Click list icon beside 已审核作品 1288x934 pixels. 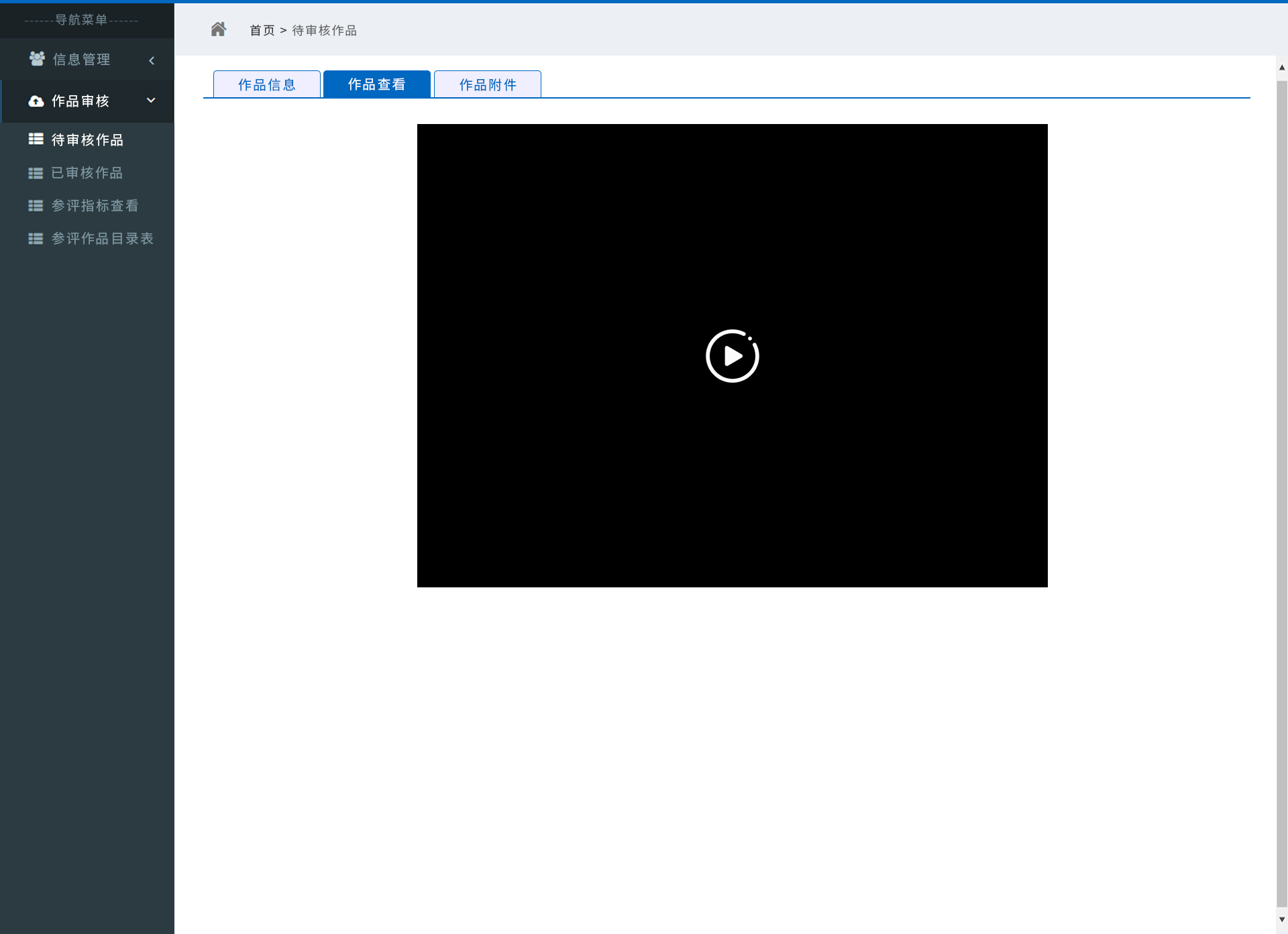click(36, 173)
